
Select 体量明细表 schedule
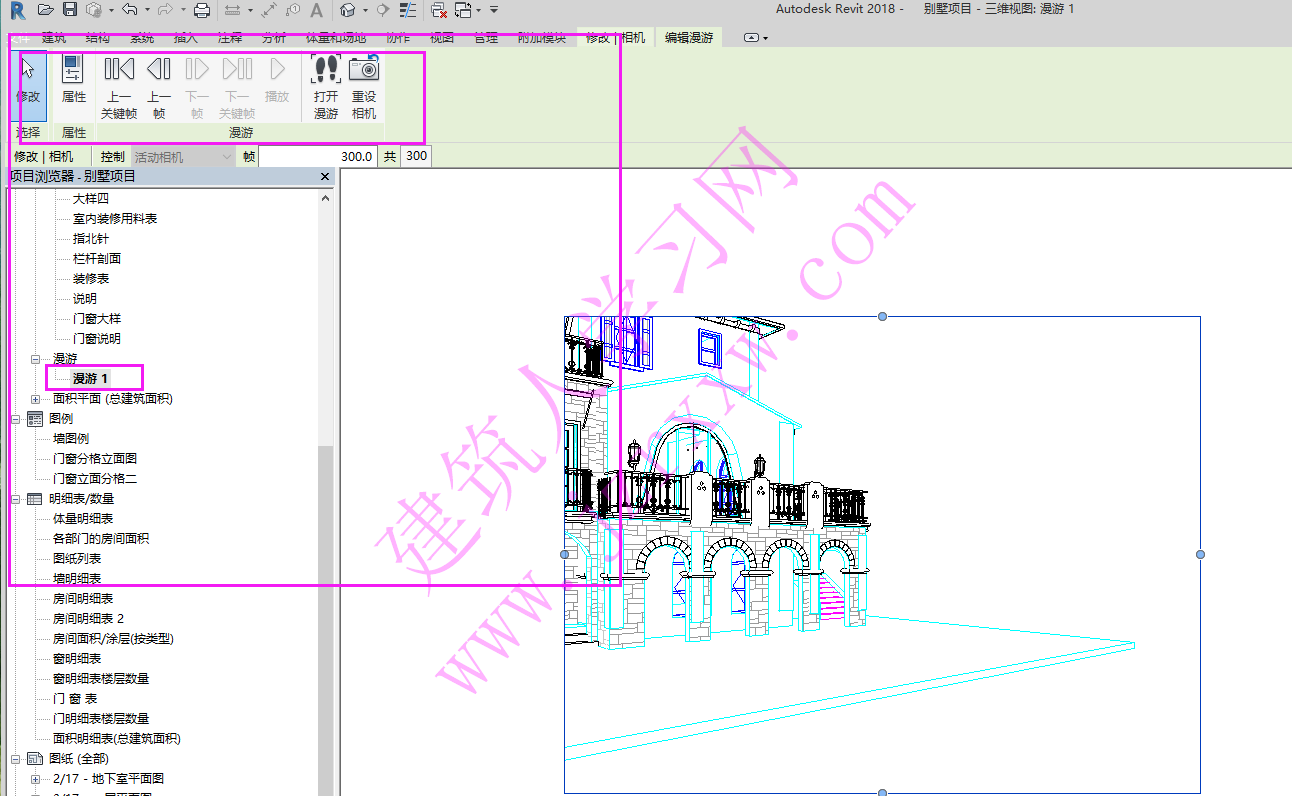83,518
